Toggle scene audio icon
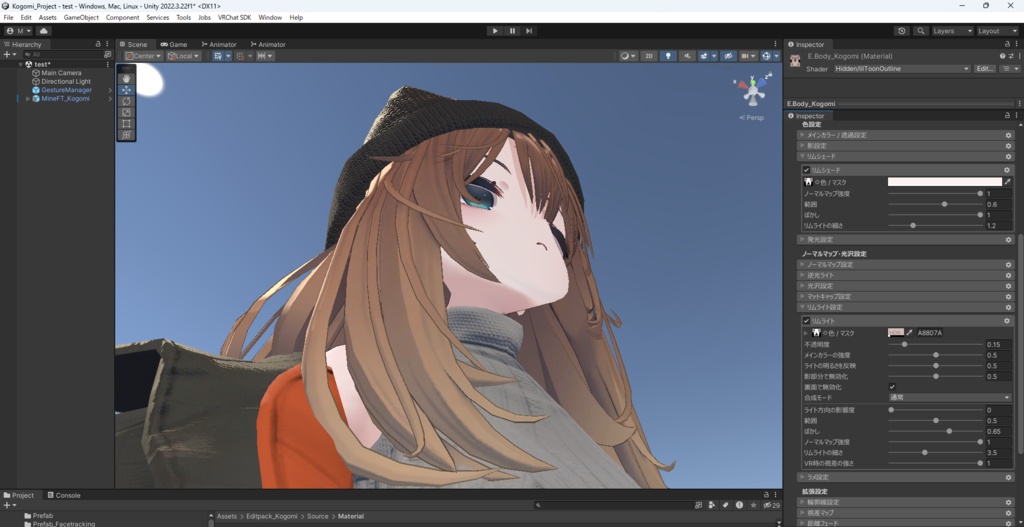This screenshot has height=527, width=1024. tap(686, 56)
